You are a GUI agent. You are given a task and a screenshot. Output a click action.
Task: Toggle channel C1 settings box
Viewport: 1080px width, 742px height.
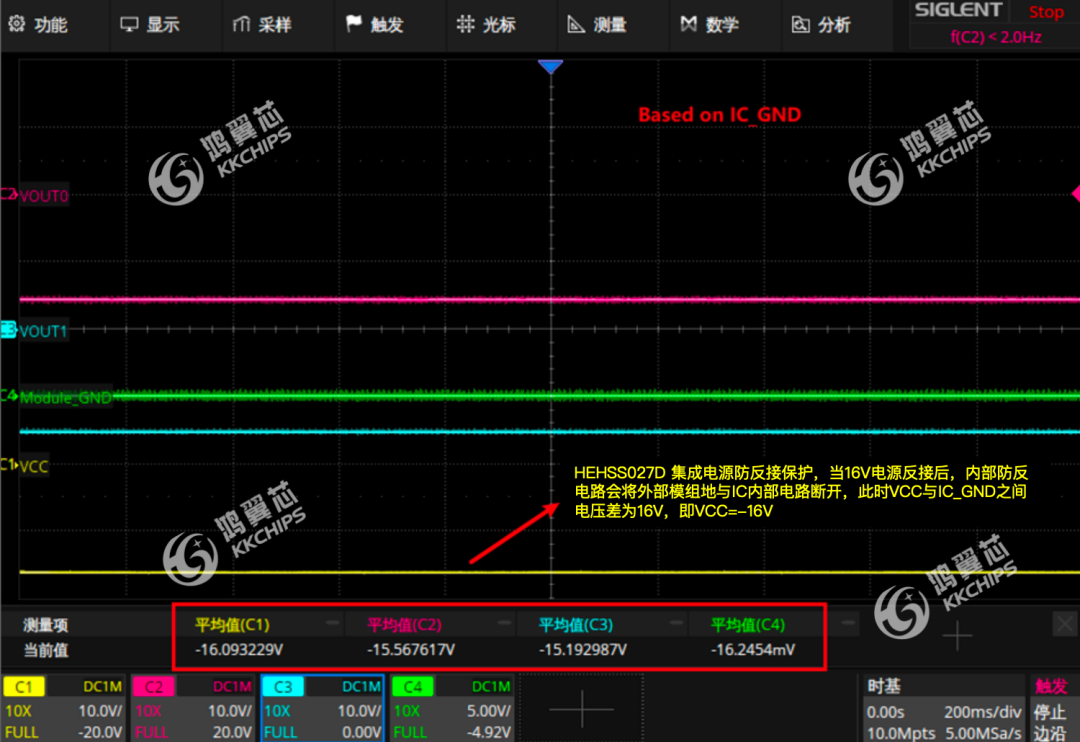click(x=64, y=708)
